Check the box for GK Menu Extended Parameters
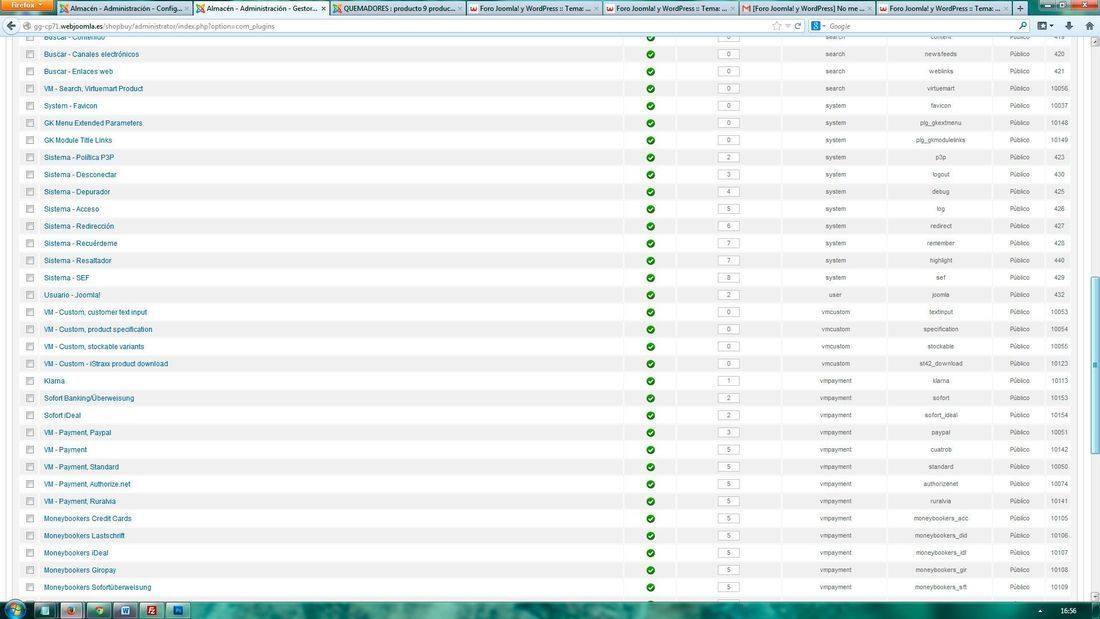The image size is (1100, 619). coord(29,123)
